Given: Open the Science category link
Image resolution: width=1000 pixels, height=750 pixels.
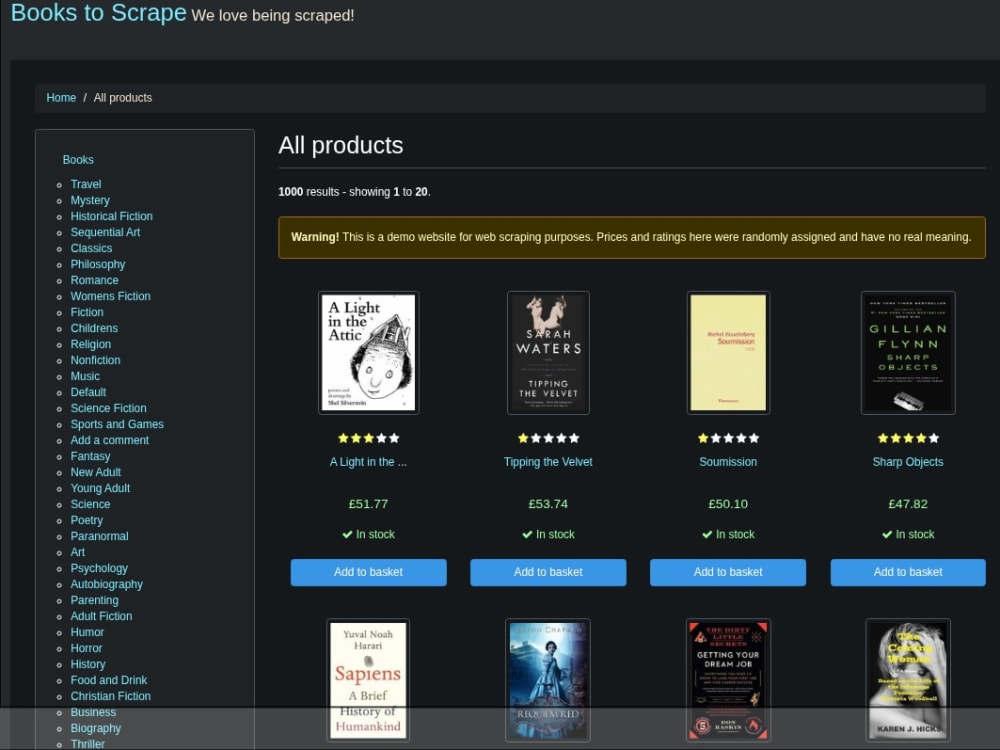Looking at the screenshot, I should [90, 504].
